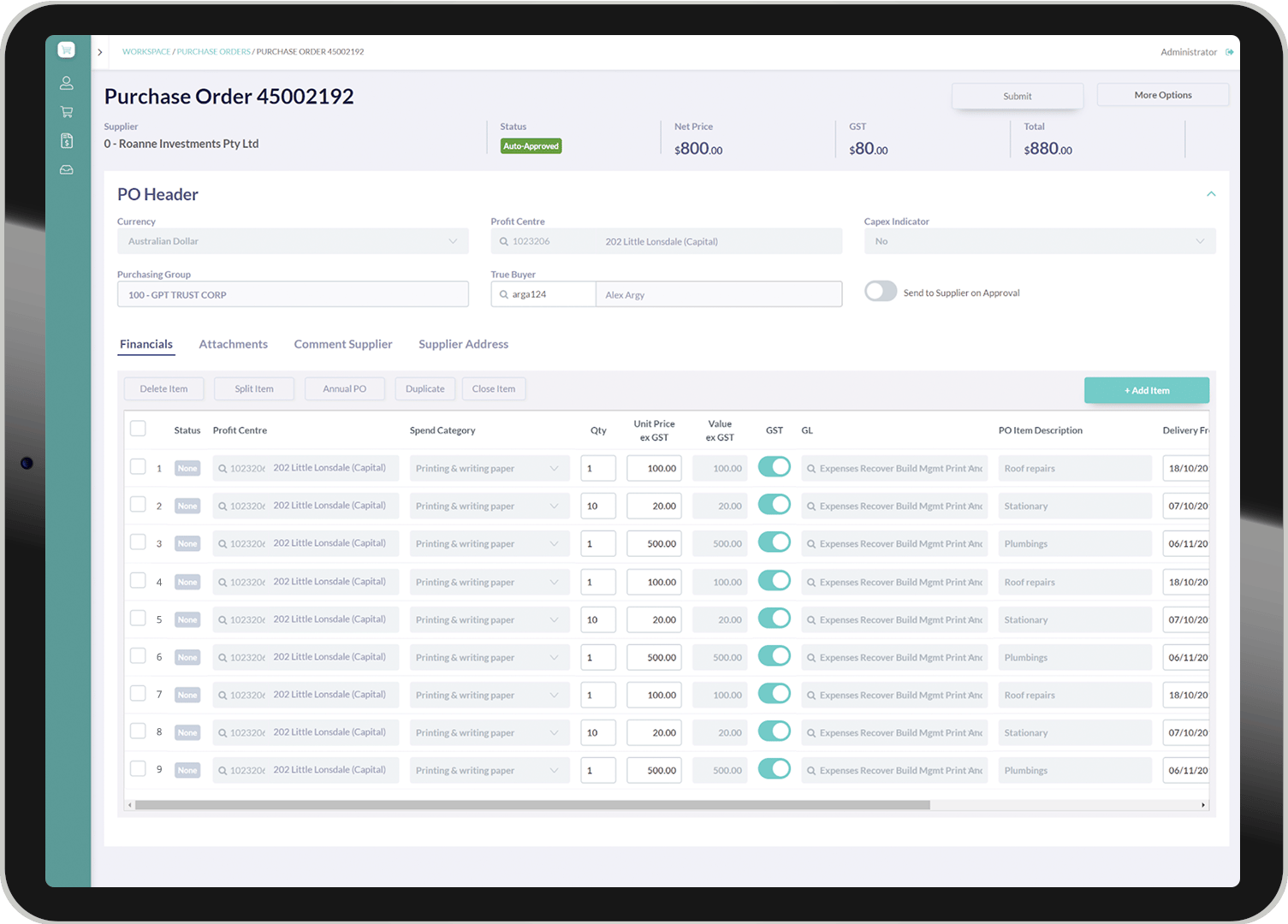Switch to the Attachments tab
Screen dimensions: 1288x924
(x=233, y=344)
